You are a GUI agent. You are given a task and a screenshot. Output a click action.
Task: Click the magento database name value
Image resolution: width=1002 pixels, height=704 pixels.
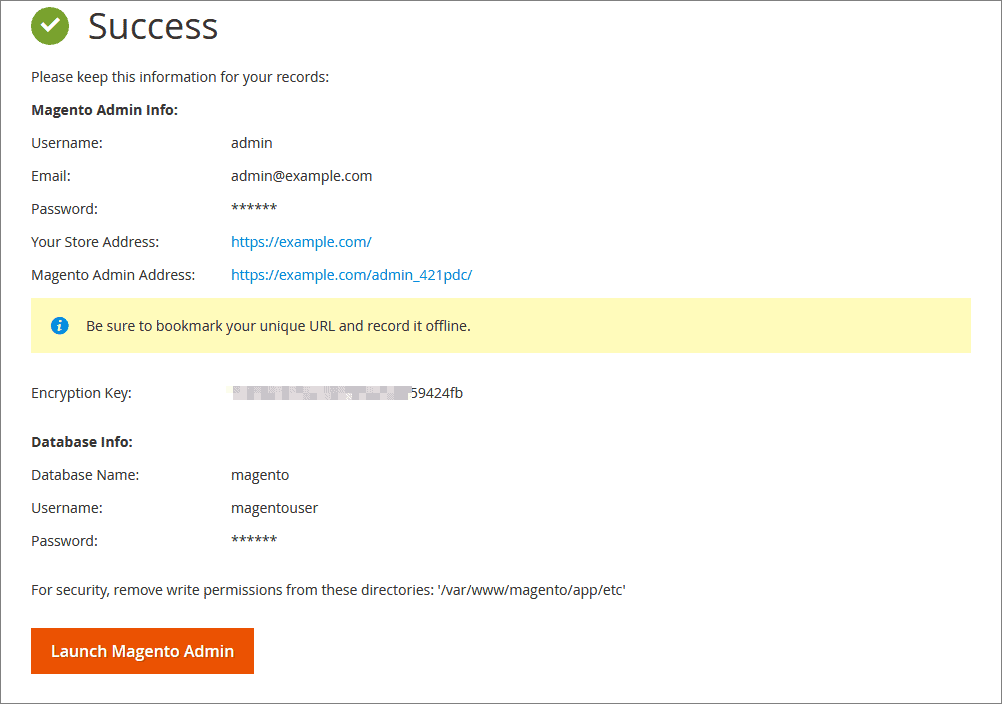[x=260, y=476]
